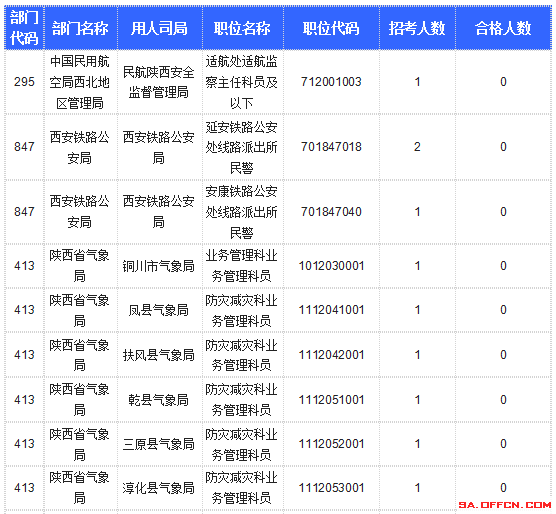Viewport: 556px width, 514px height.
Task: Click the 职位名称 column header
Action: click(242, 28)
